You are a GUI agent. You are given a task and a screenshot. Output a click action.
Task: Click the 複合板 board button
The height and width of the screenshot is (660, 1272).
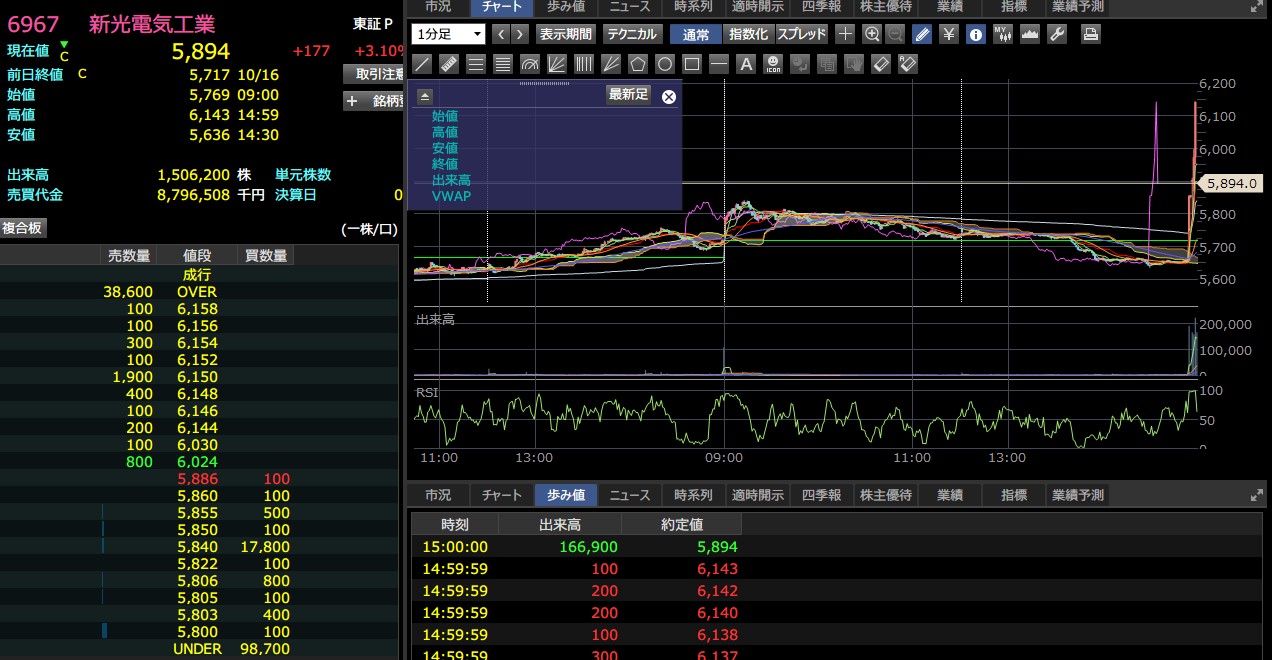[x=23, y=228]
